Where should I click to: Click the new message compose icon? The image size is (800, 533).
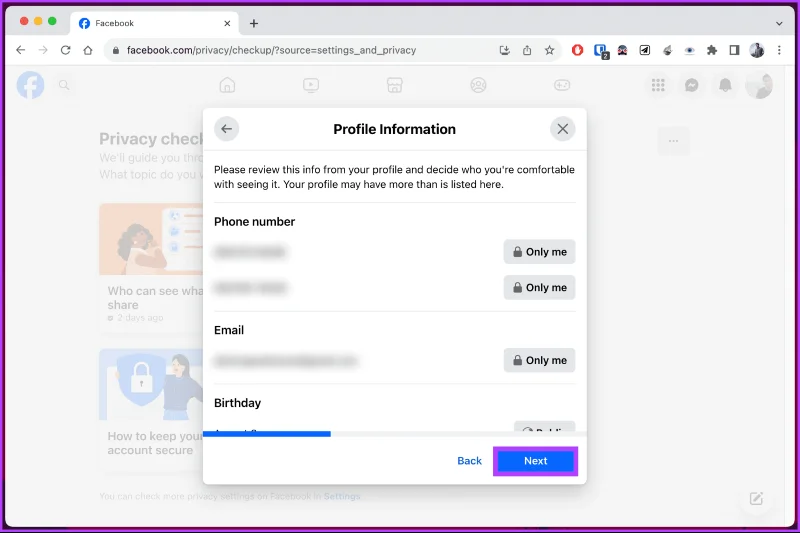[756, 498]
